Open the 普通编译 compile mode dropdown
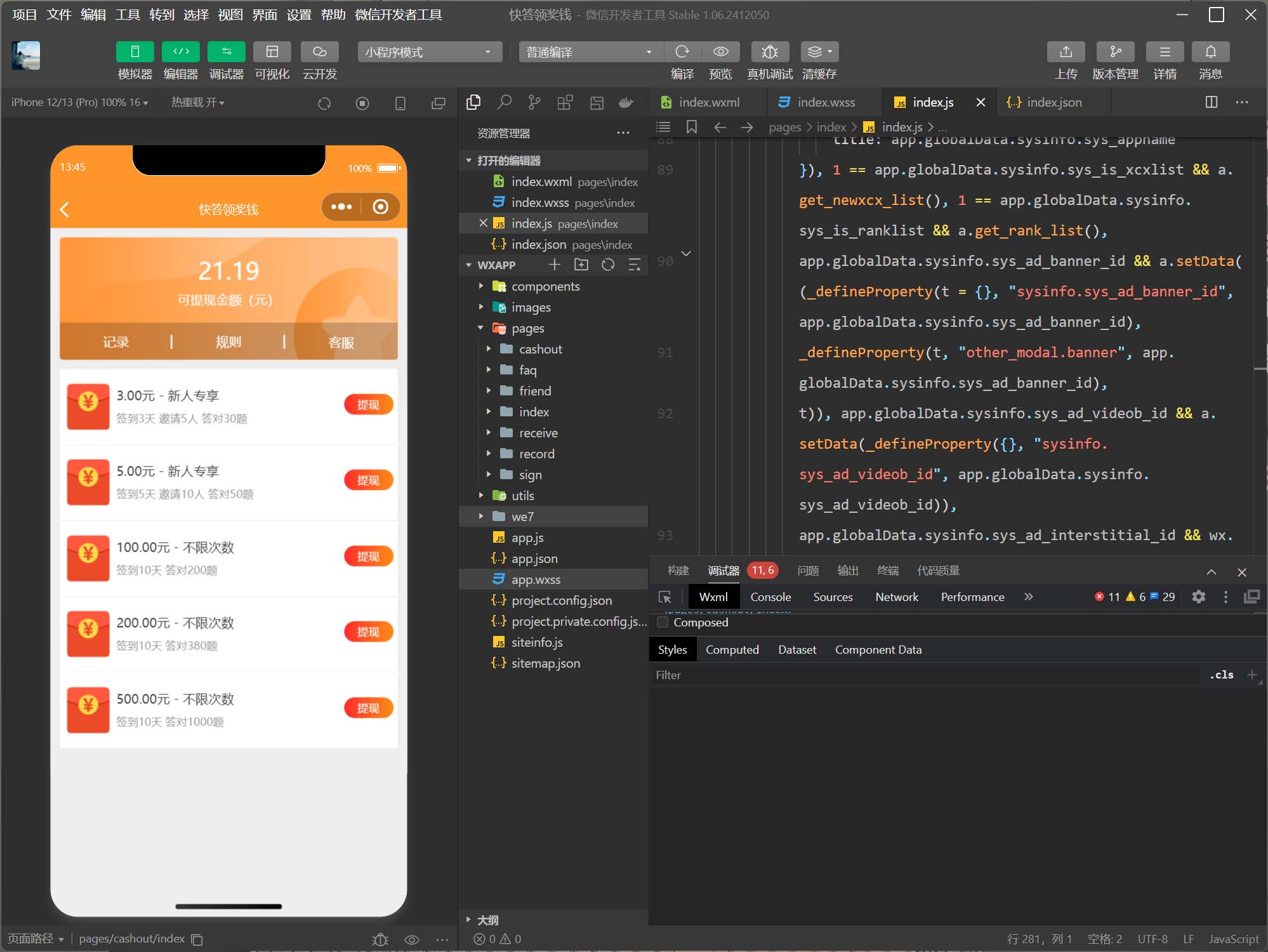Viewport: 1268px width, 952px height. 591,52
